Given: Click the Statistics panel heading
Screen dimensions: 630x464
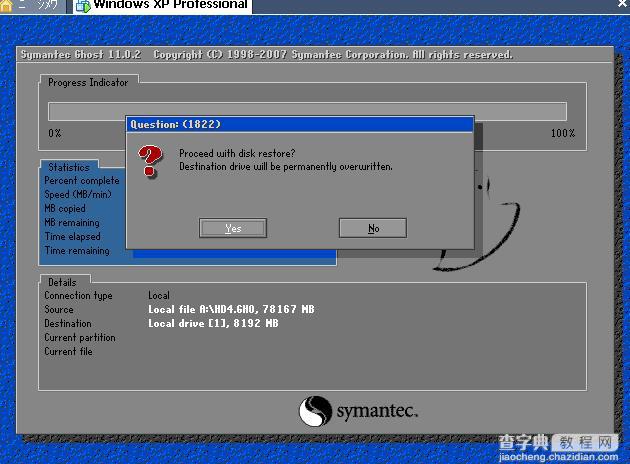Looking at the screenshot, I should (69, 167).
